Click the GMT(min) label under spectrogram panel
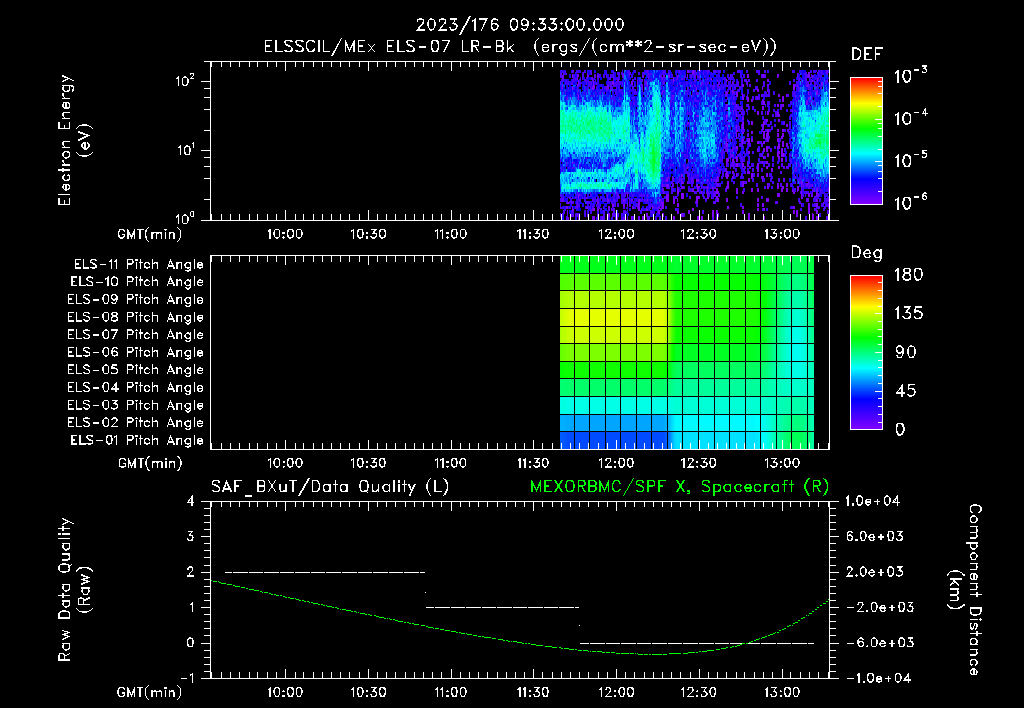This screenshot has height=708, width=1024. [150, 234]
